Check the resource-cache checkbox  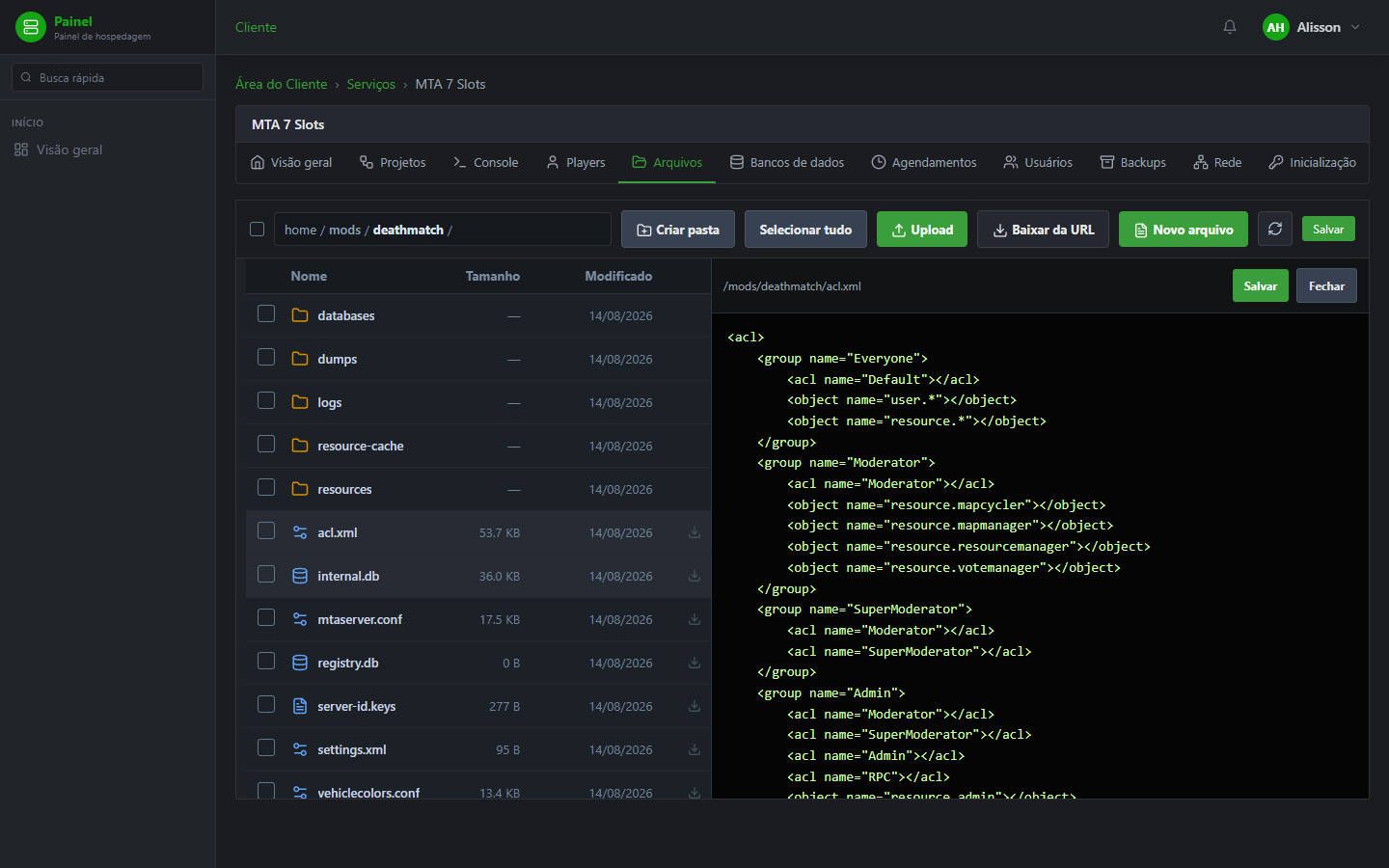point(266,444)
